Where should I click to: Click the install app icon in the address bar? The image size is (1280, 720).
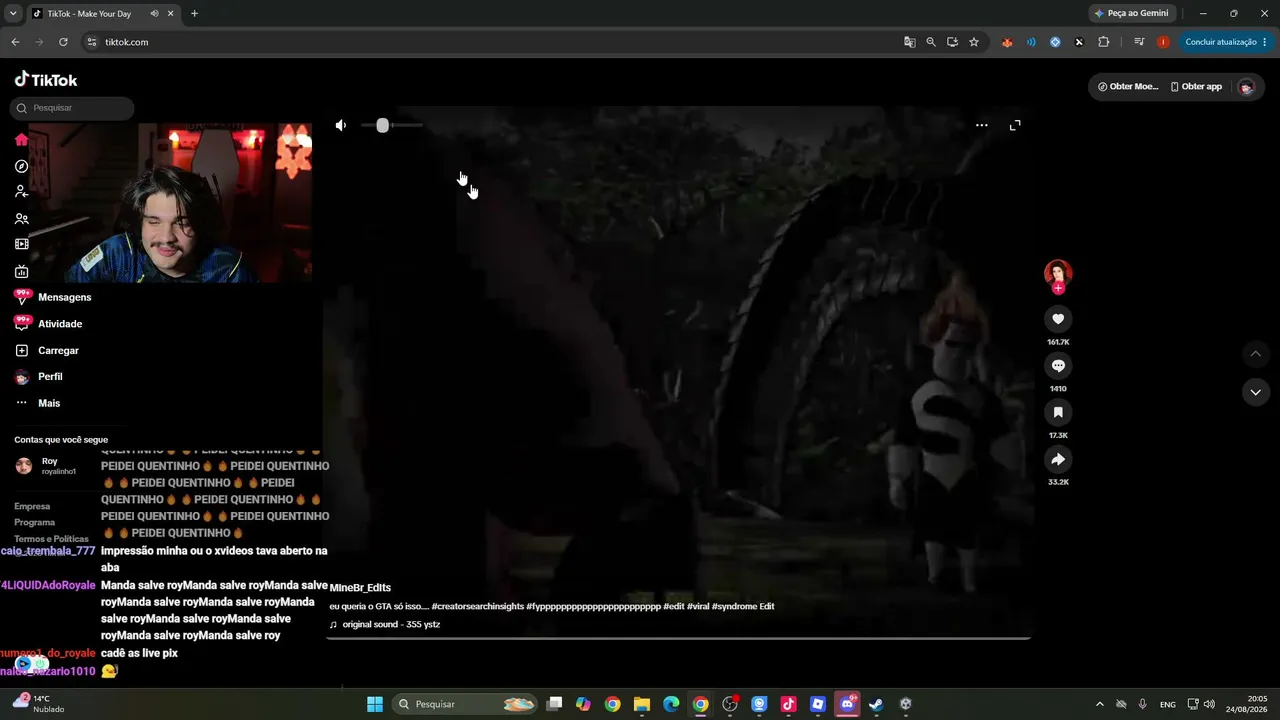click(x=952, y=42)
